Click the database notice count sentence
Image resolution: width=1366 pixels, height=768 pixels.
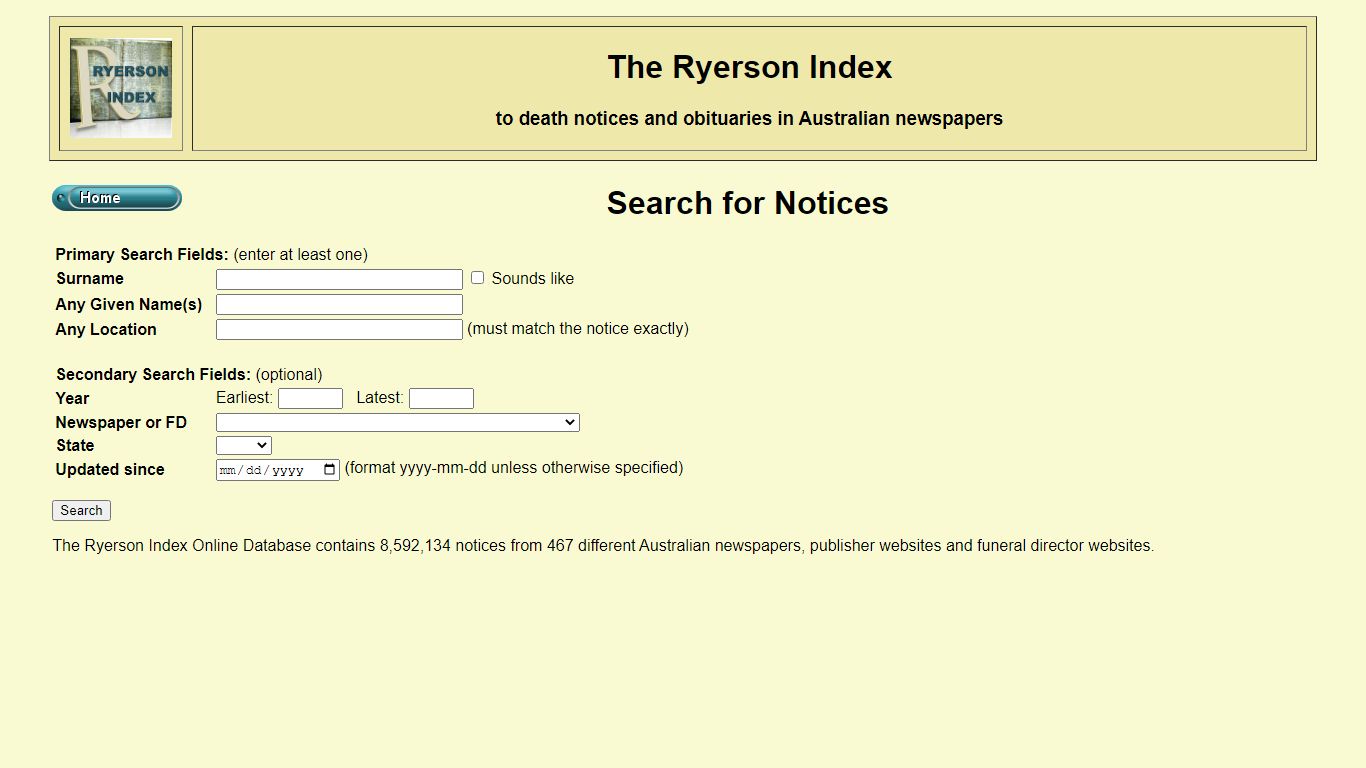click(603, 546)
